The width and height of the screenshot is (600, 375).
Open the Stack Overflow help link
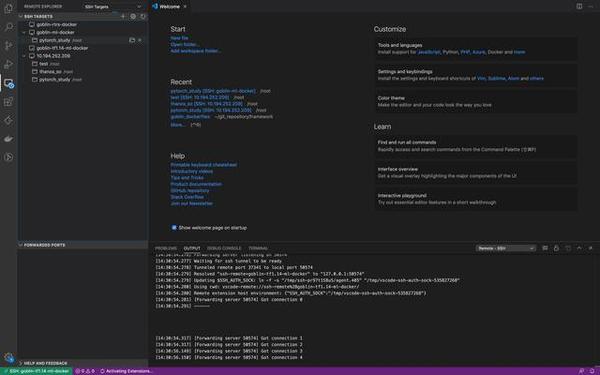187,197
